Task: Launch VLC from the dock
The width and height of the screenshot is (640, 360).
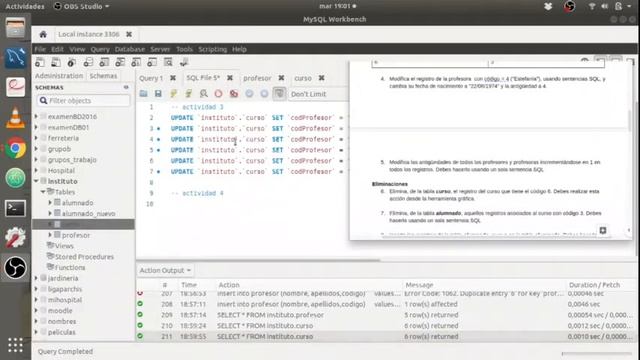Action: point(16,118)
